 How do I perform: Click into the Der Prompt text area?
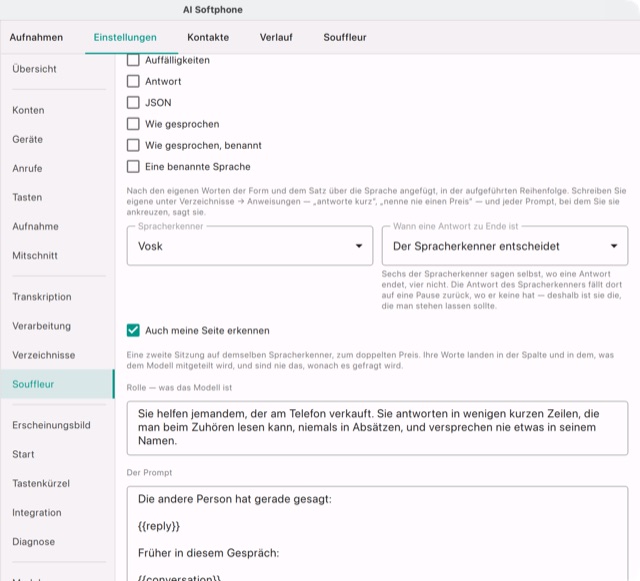click(377, 533)
